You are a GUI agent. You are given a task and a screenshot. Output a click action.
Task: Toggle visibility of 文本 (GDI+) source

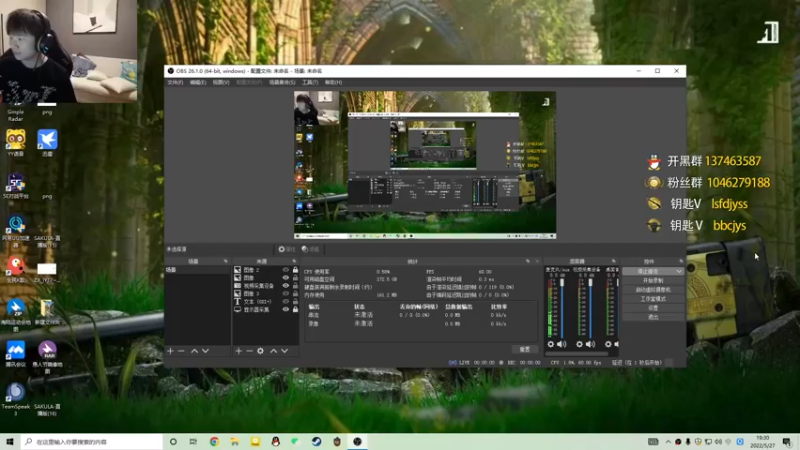point(286,302)
